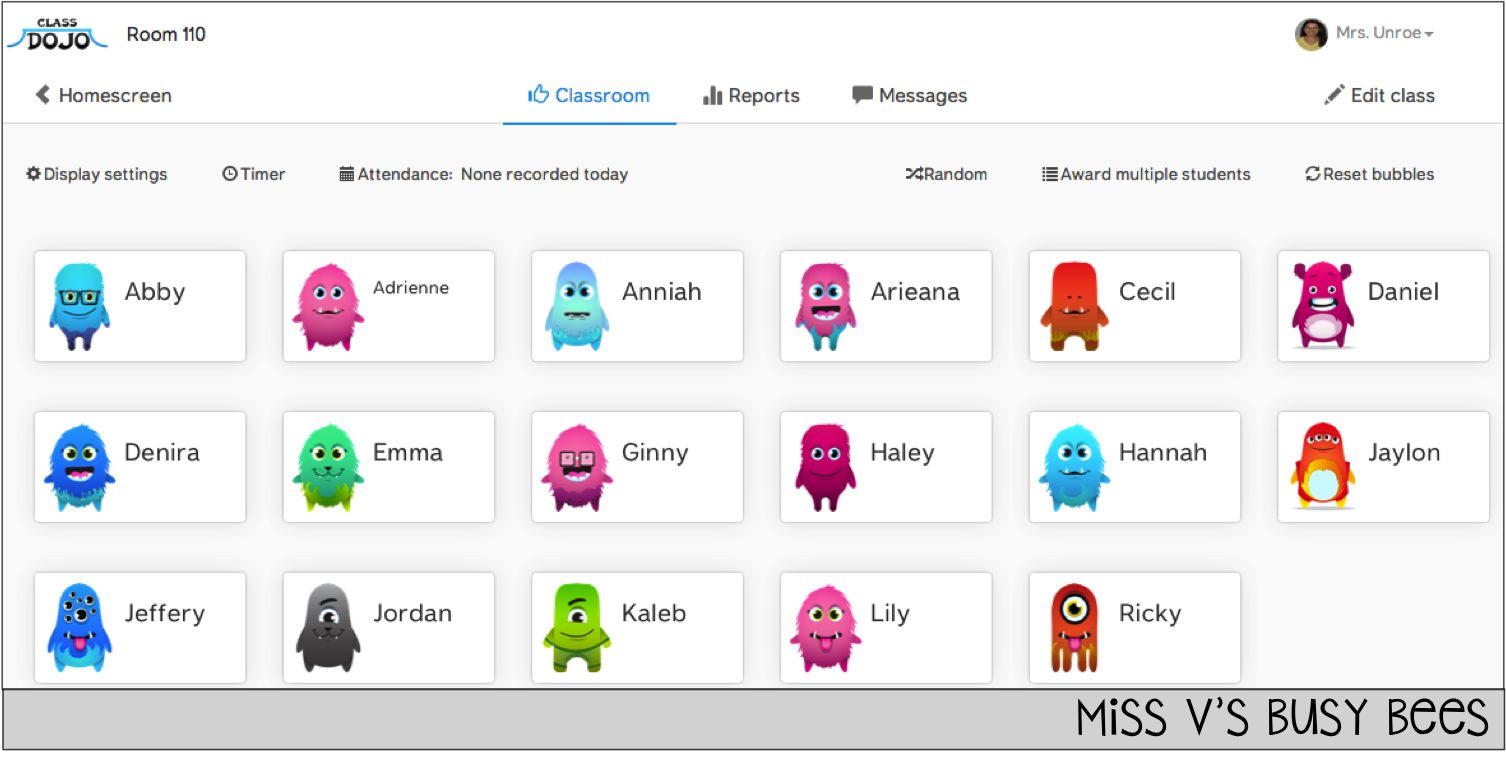Screen dimensions: 1506x758
Task: Open Award multiple students
Action: 1146,174
